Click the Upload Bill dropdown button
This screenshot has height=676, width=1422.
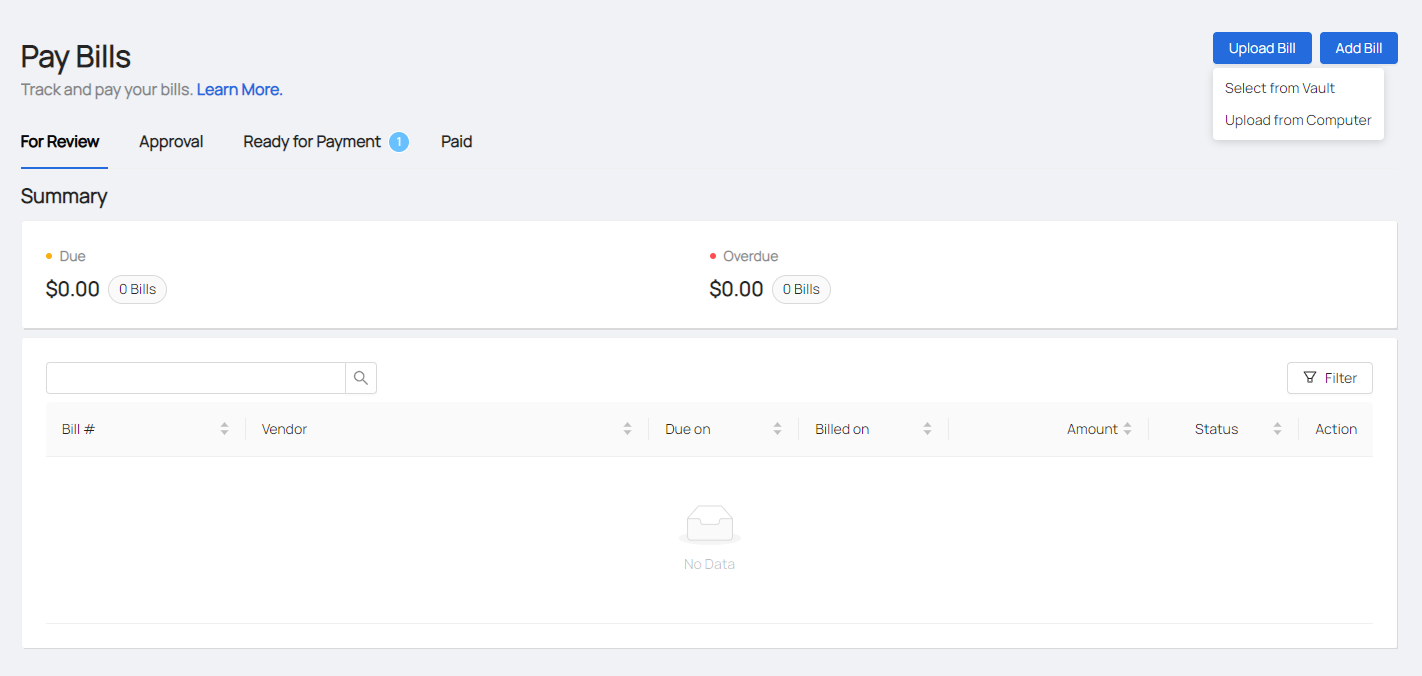1261,48
